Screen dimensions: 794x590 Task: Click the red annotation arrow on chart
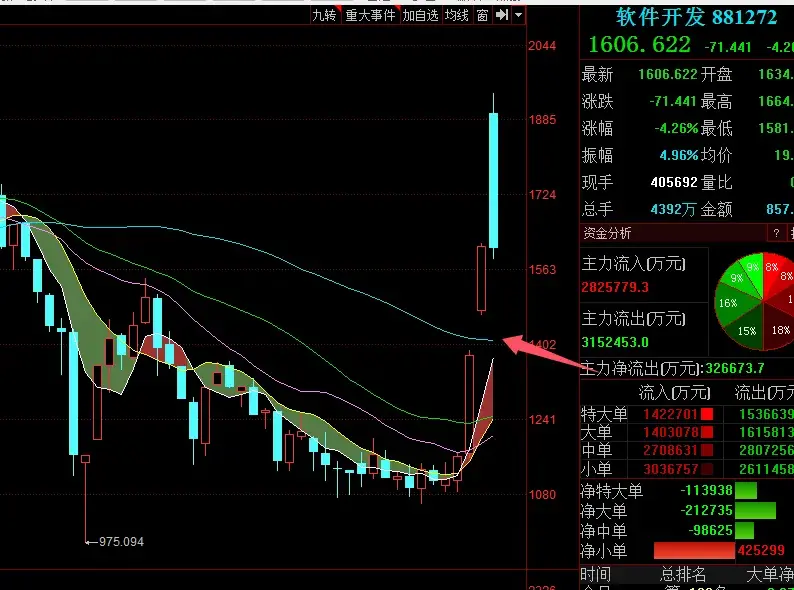[x=542, y=355]
